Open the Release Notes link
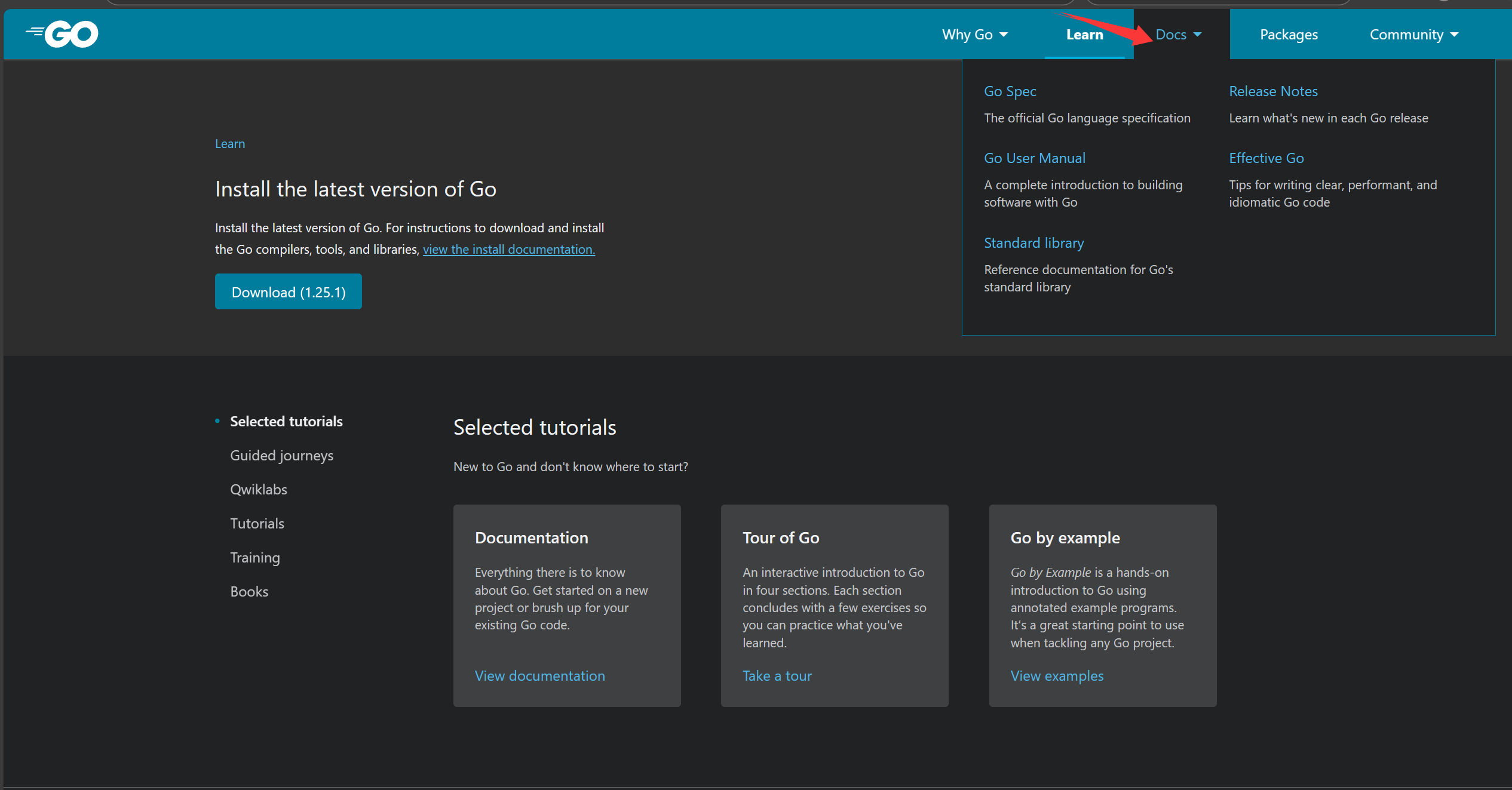 (1273, 91)
